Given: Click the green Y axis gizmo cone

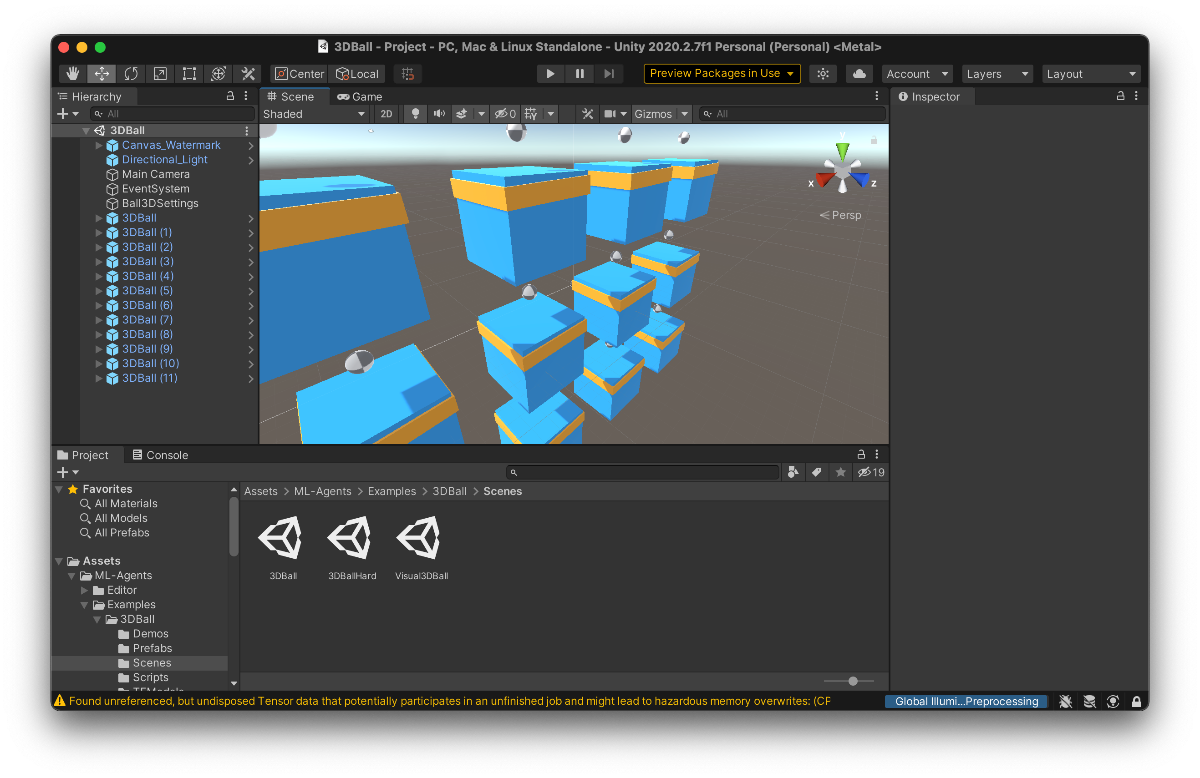Looking at the screenshot, I should coord(843,150).
